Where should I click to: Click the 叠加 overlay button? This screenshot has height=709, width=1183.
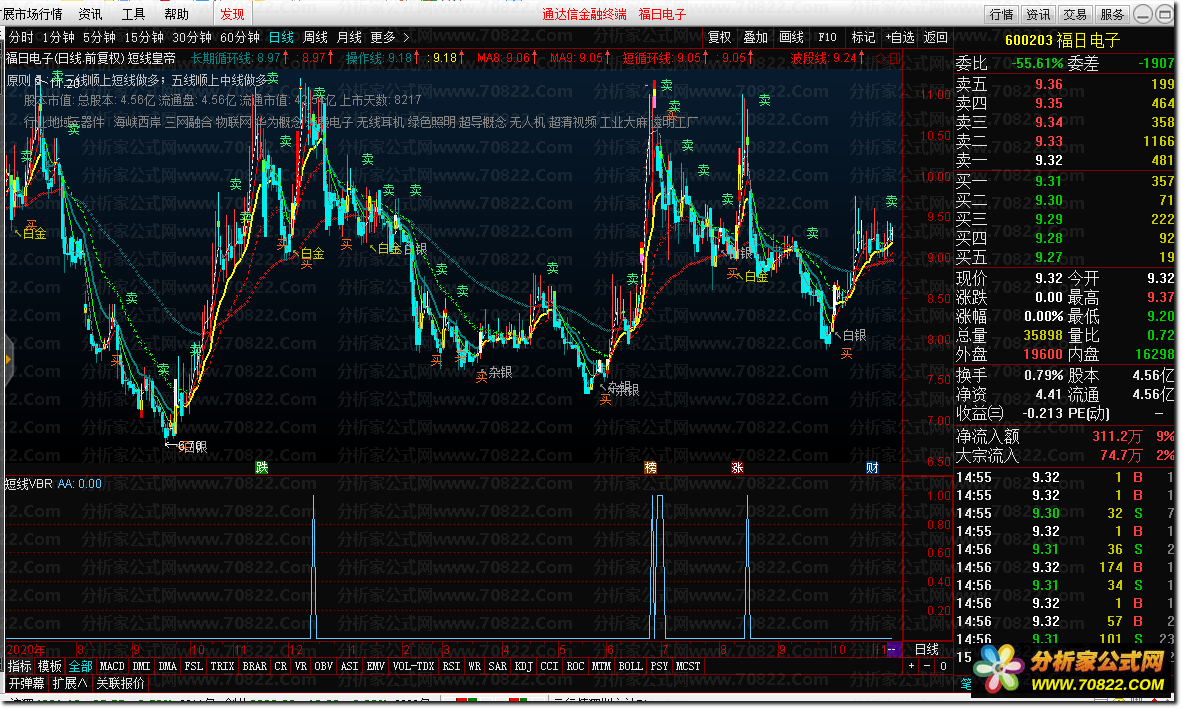pyautogui.click(x=755, y=37)
